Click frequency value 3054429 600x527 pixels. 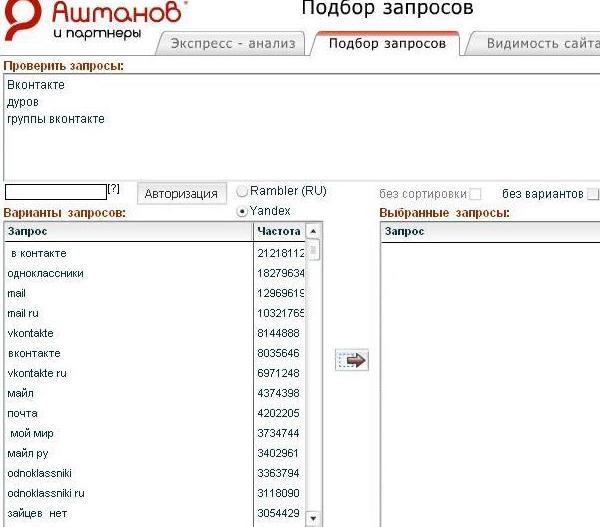(x=278, y=513)
